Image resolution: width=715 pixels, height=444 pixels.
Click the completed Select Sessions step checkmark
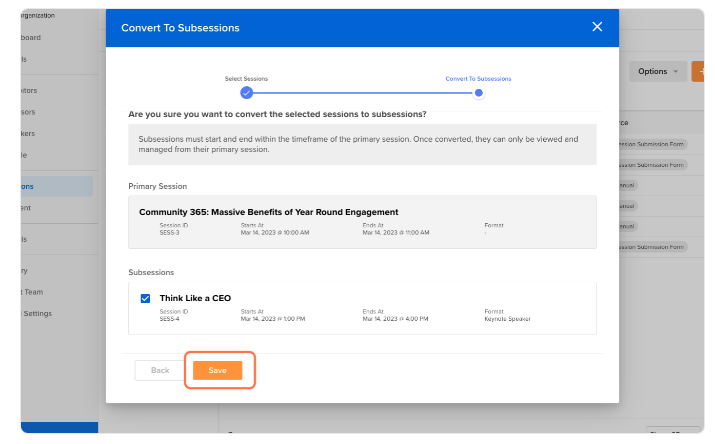pyautogui.click(x=246, y=93)
